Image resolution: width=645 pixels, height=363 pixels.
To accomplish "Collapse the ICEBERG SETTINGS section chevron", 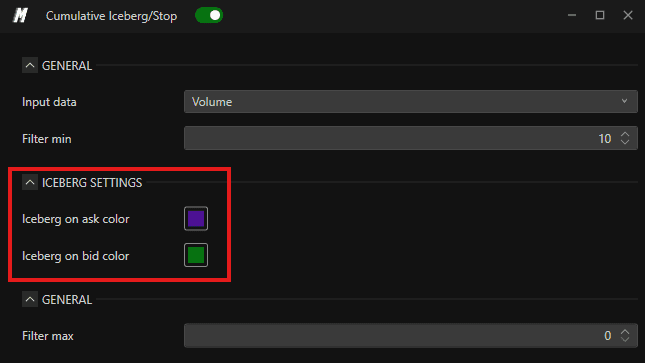I will [30, 182].
